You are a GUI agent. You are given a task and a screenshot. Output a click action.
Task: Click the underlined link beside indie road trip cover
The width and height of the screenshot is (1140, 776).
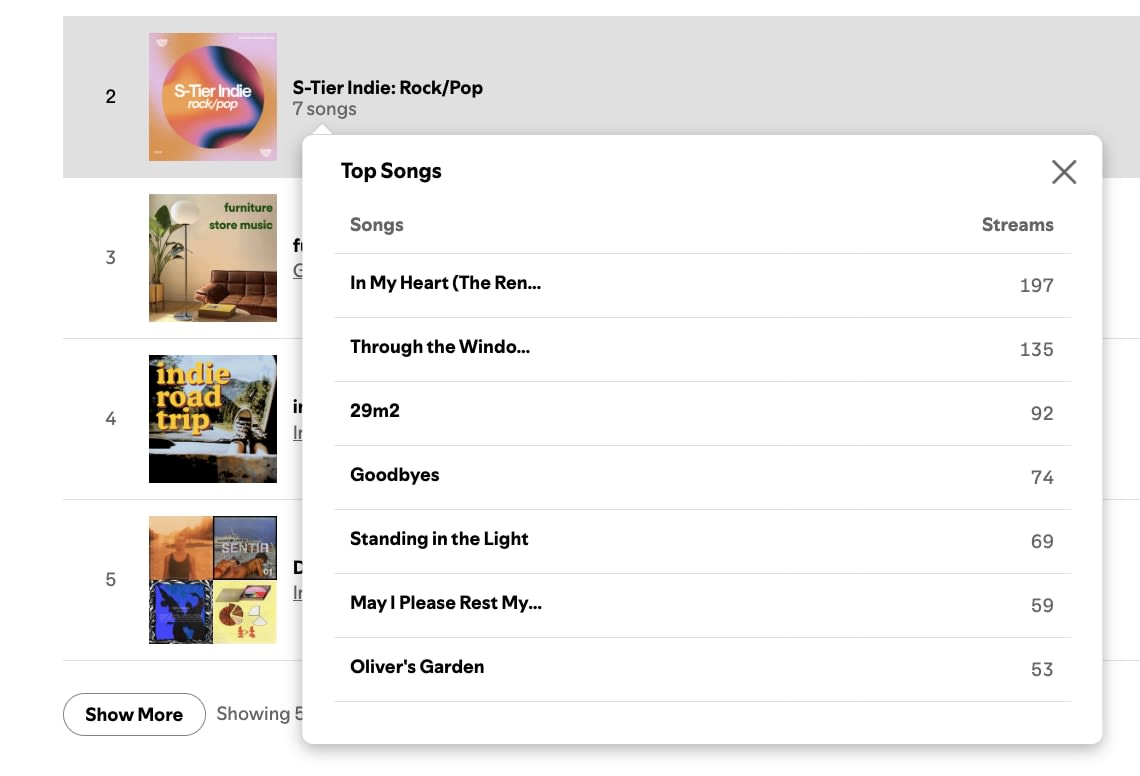(297, 432)
